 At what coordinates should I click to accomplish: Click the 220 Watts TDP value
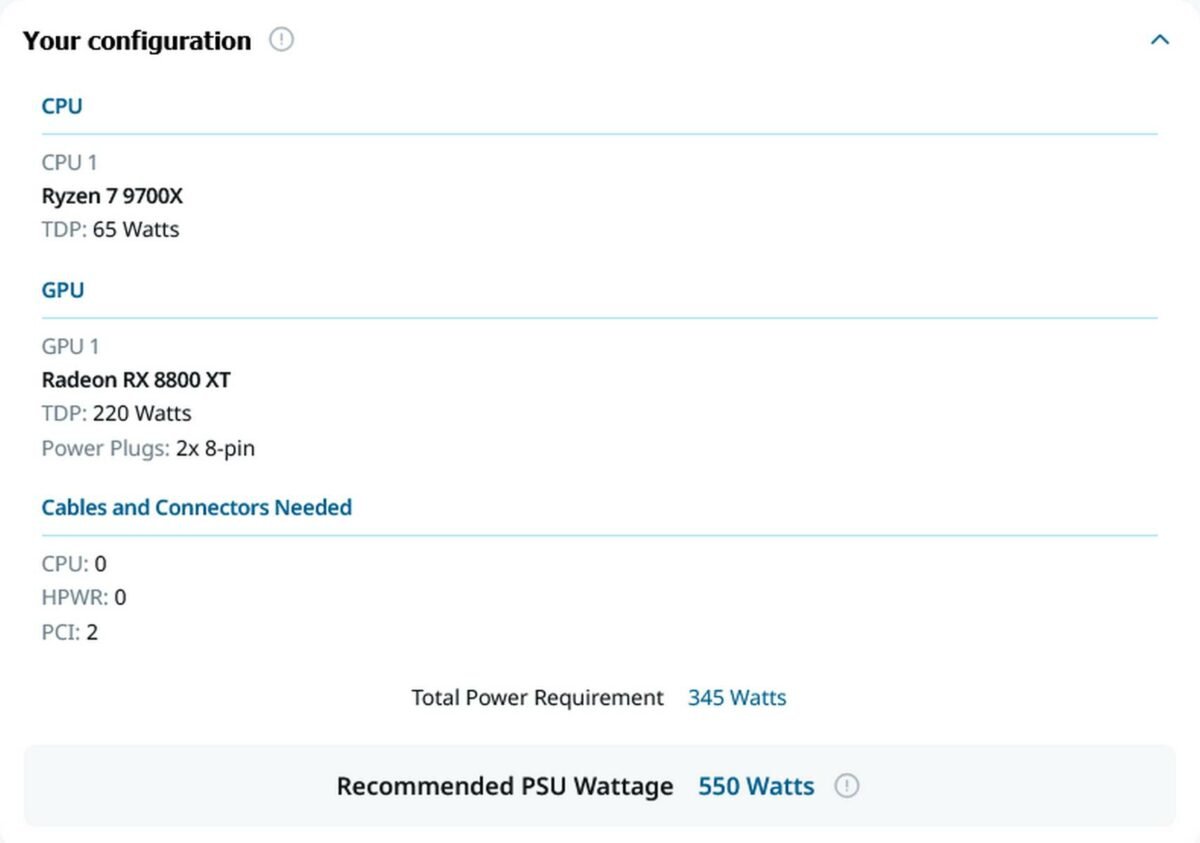pyautogui.click(x=142, y=414)
